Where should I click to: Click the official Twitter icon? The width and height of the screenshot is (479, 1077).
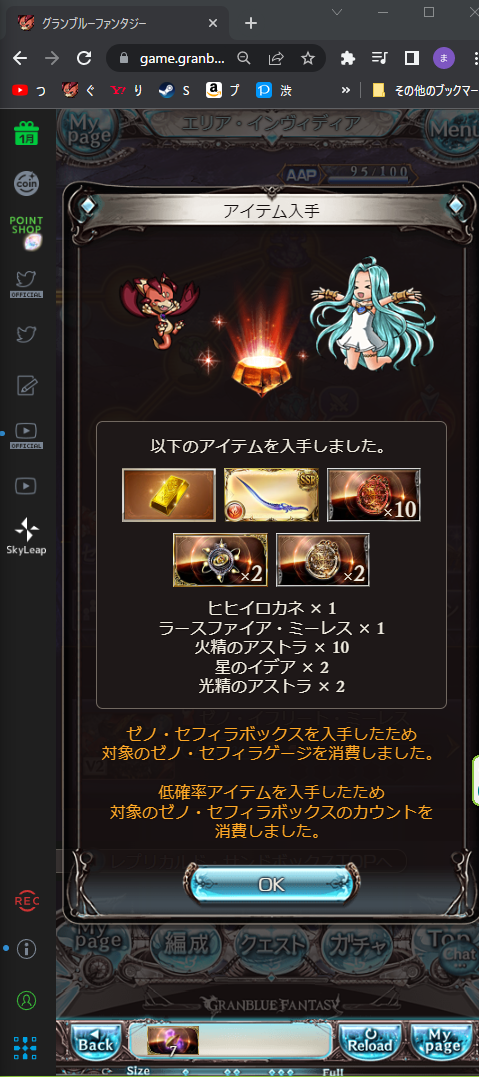click(26, 283)
